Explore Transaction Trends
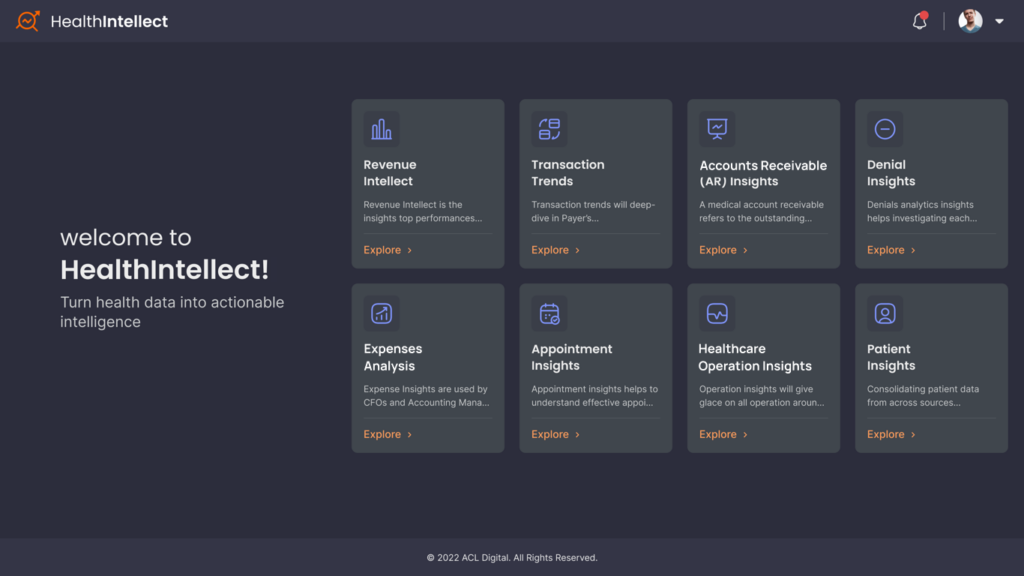Screen dimensions: 1024x576 (x=556, y=250)
